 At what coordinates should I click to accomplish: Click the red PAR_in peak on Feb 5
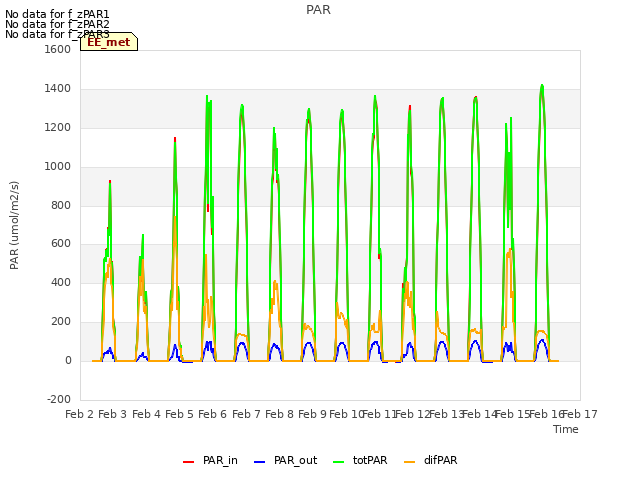(x=175, y=139)
